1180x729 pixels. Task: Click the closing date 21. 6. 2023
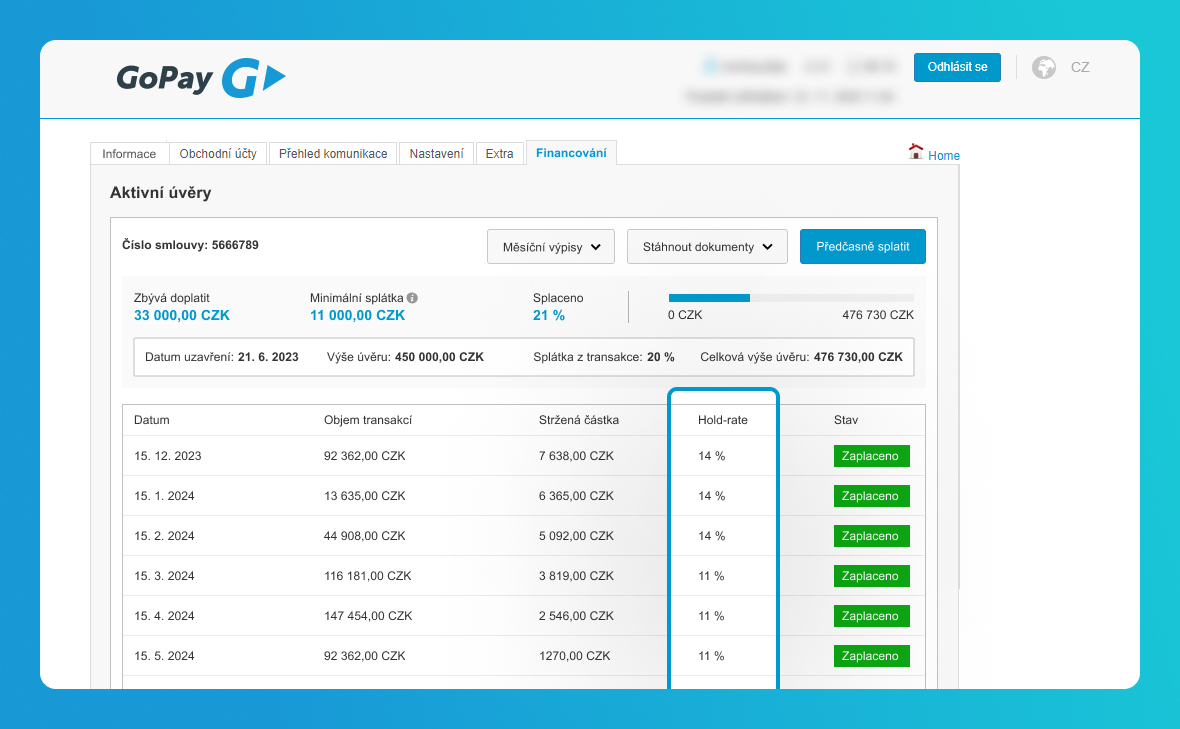[x=268, y=357]
